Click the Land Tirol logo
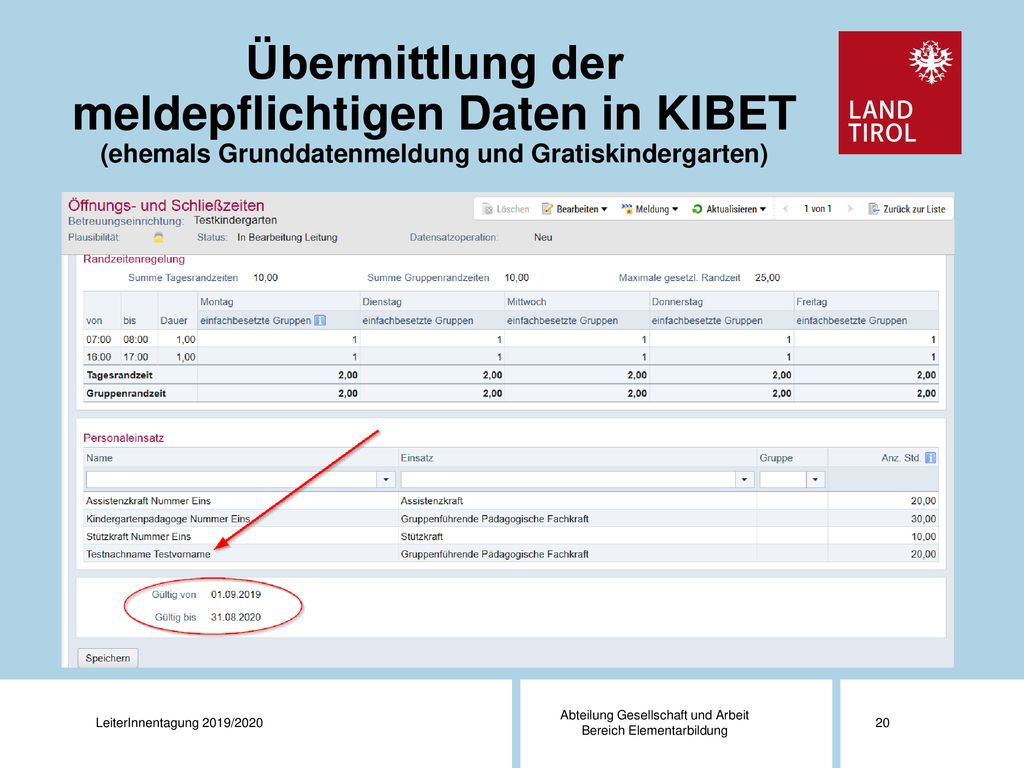 pos(900,93)
